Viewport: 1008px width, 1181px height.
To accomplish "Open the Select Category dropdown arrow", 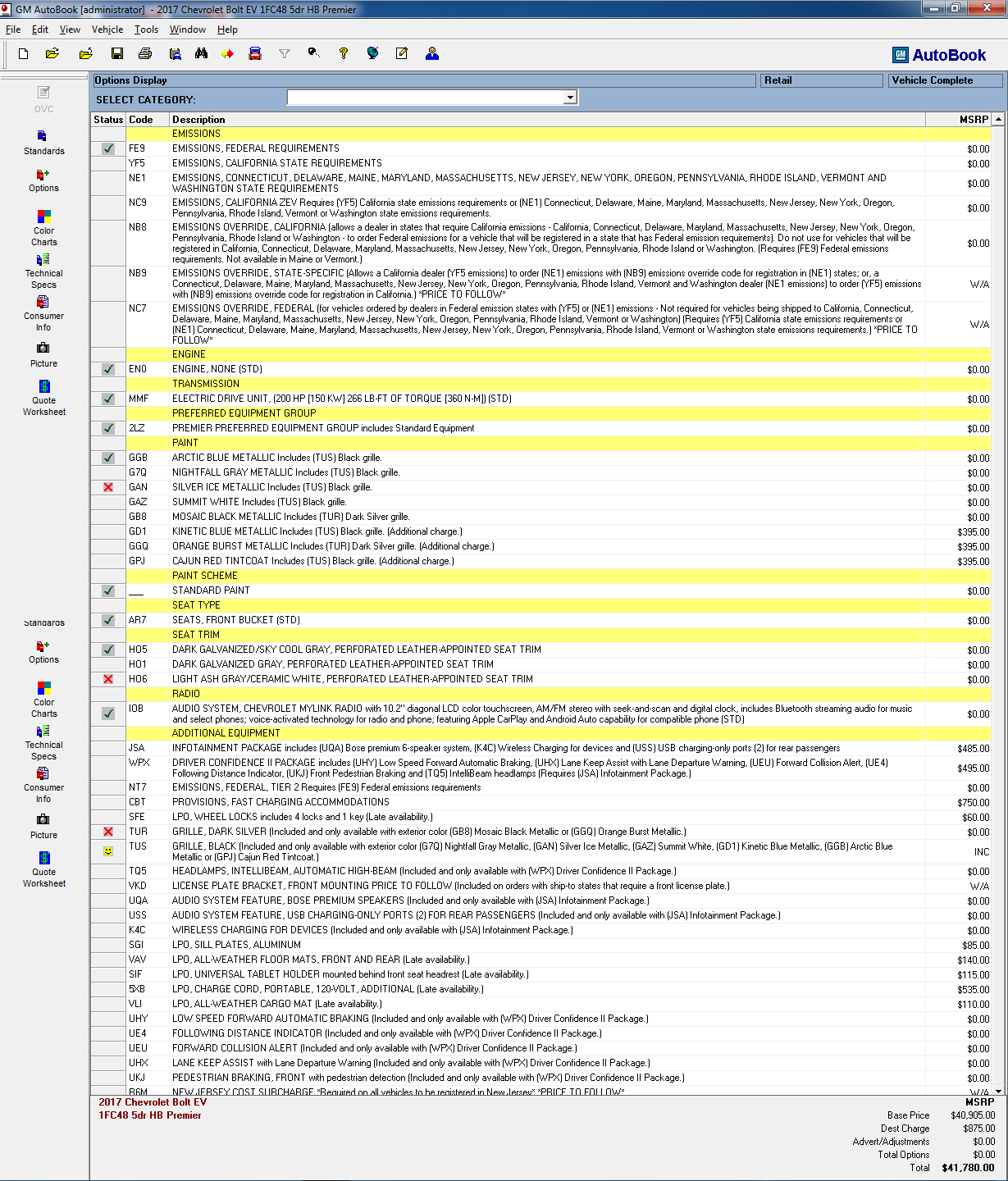I will [x=570, y=98].
